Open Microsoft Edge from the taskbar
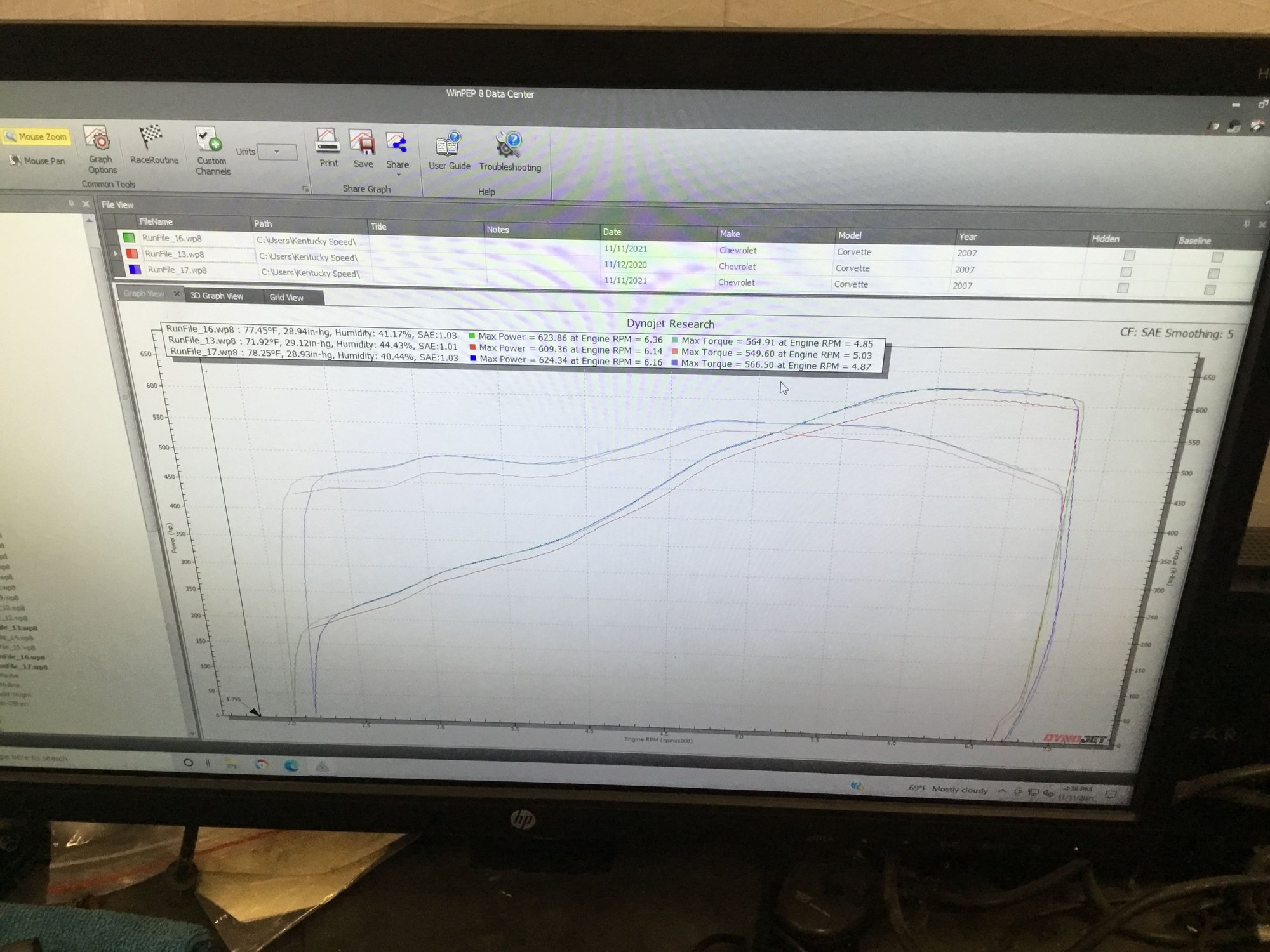This screenshot has width=1270, height=952. click(x=291, y=765)
